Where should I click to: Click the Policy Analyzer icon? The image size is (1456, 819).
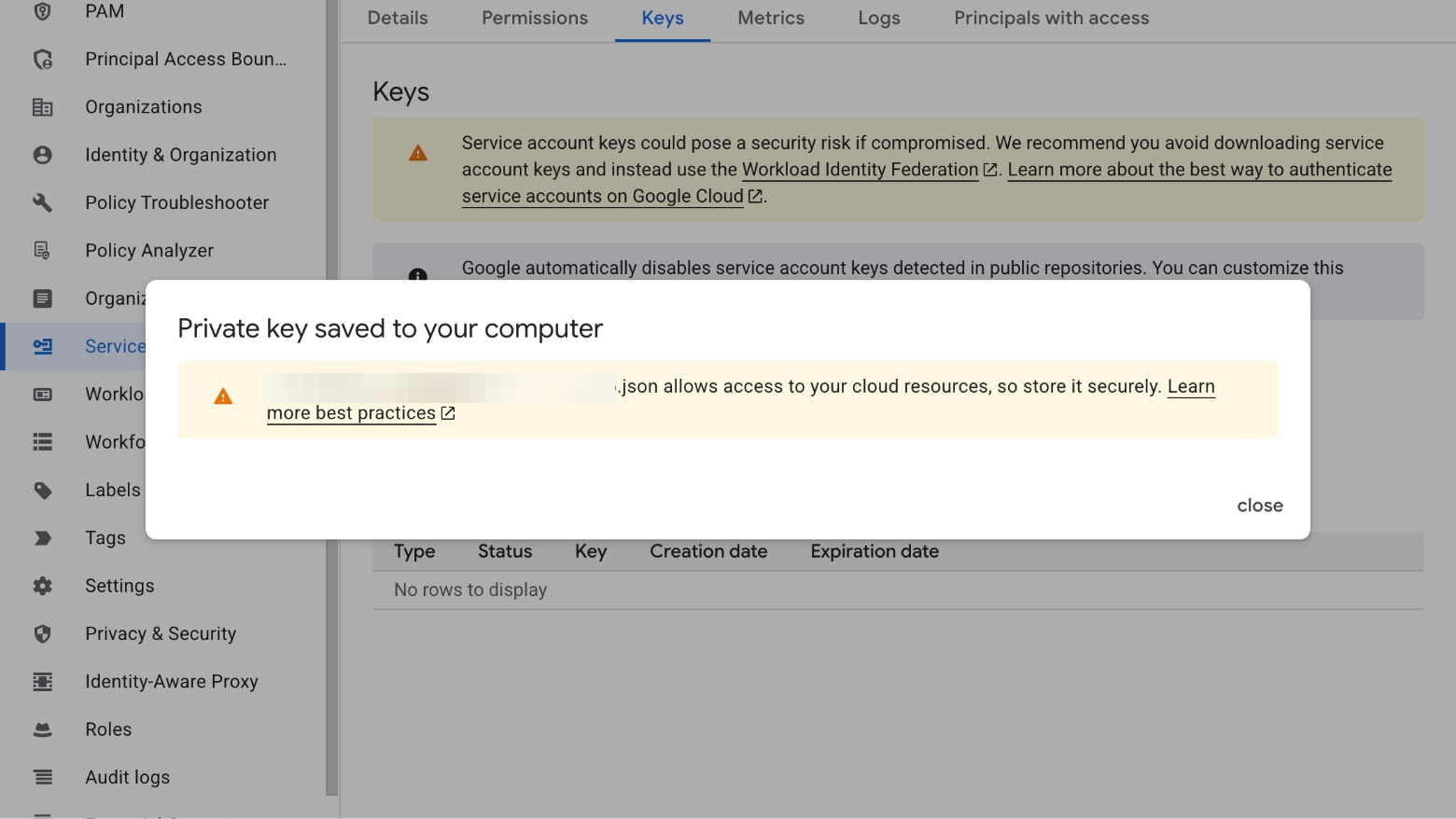42,250
